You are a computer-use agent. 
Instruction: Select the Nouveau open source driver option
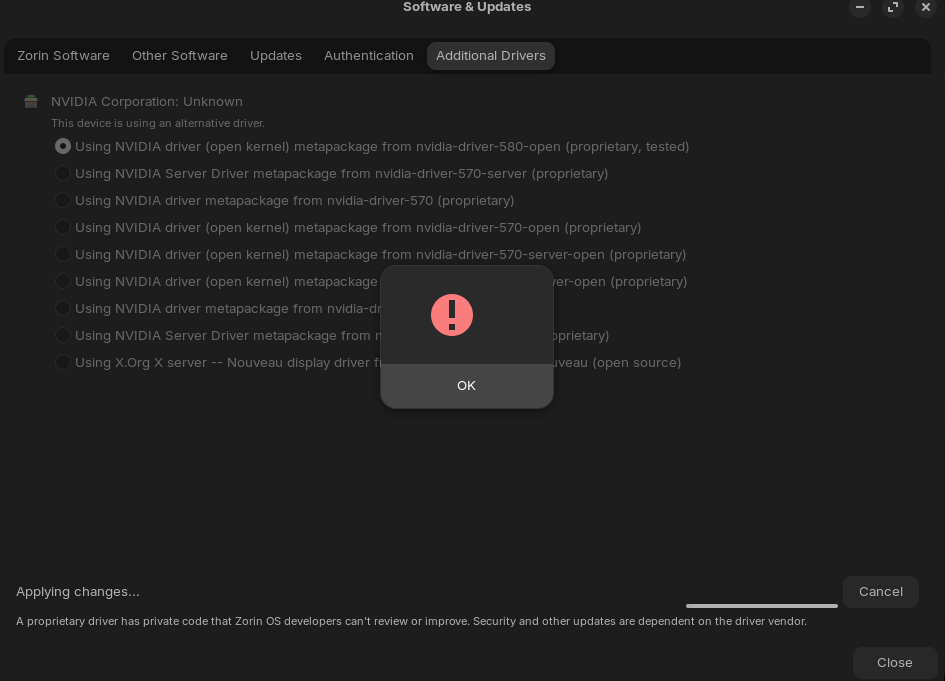(63, 362)
